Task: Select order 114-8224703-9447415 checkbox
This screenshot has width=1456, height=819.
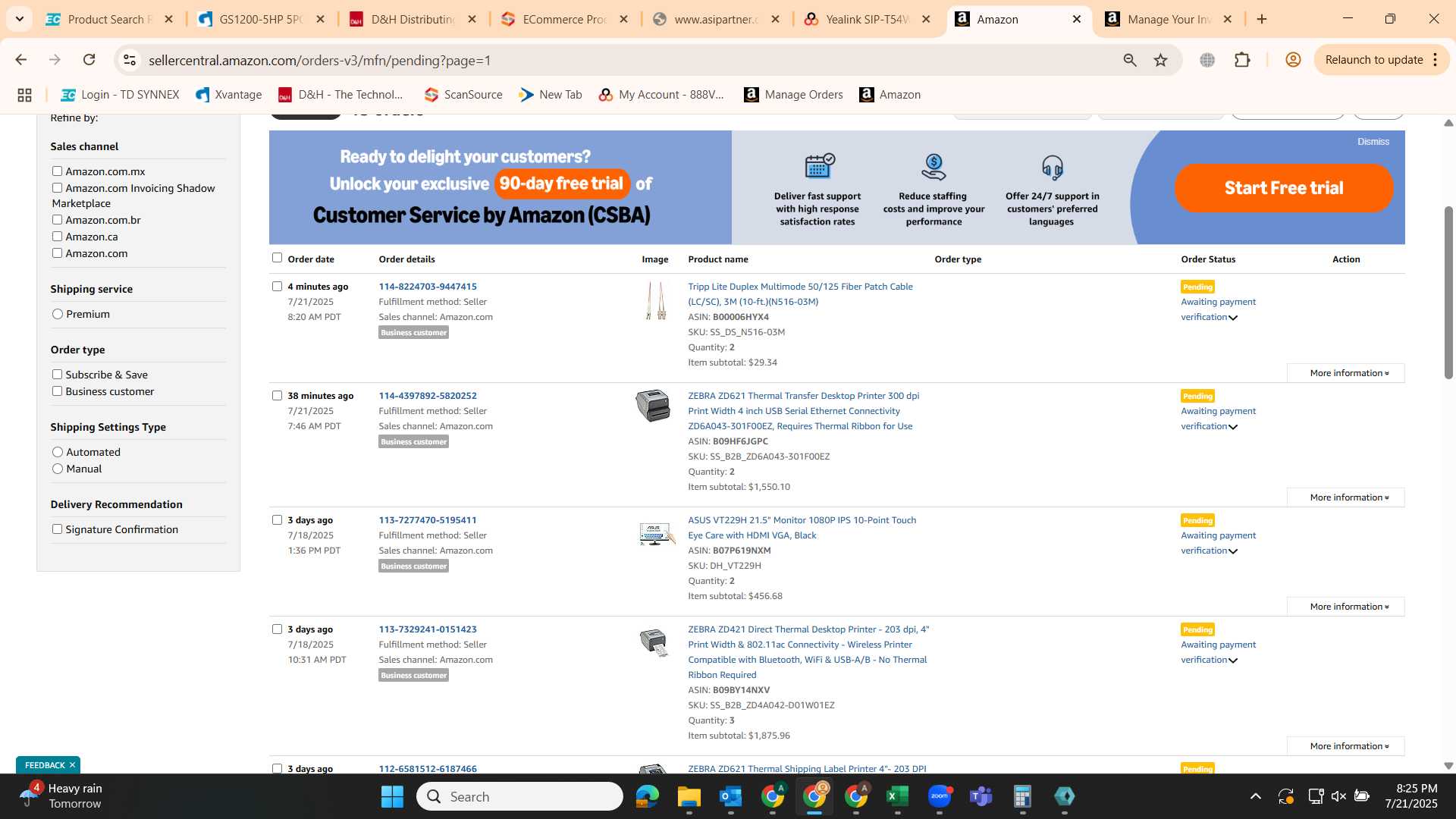Action: click(277, 287)
